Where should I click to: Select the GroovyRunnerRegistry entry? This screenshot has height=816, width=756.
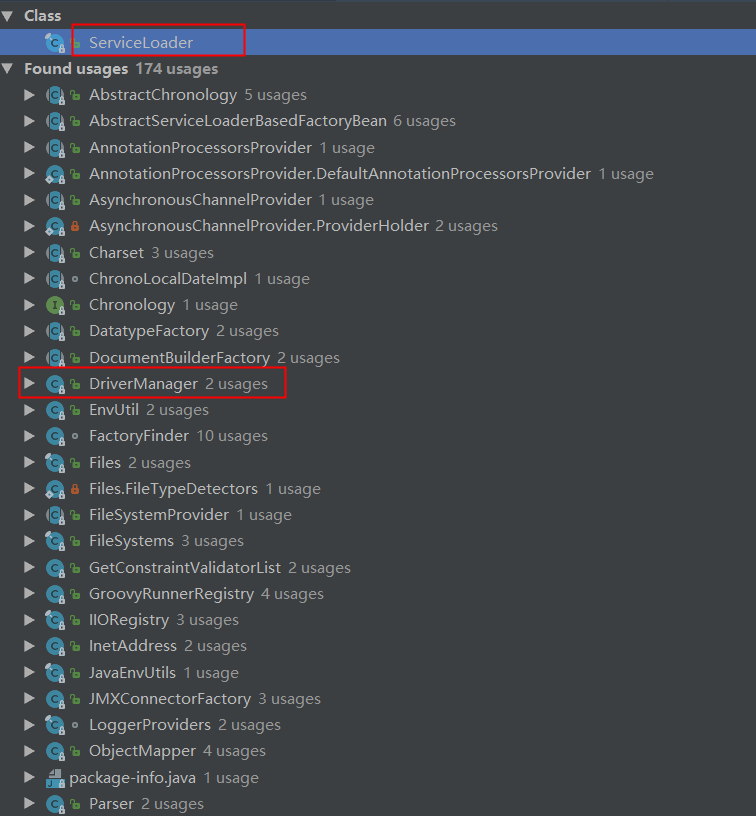[206, 594]
